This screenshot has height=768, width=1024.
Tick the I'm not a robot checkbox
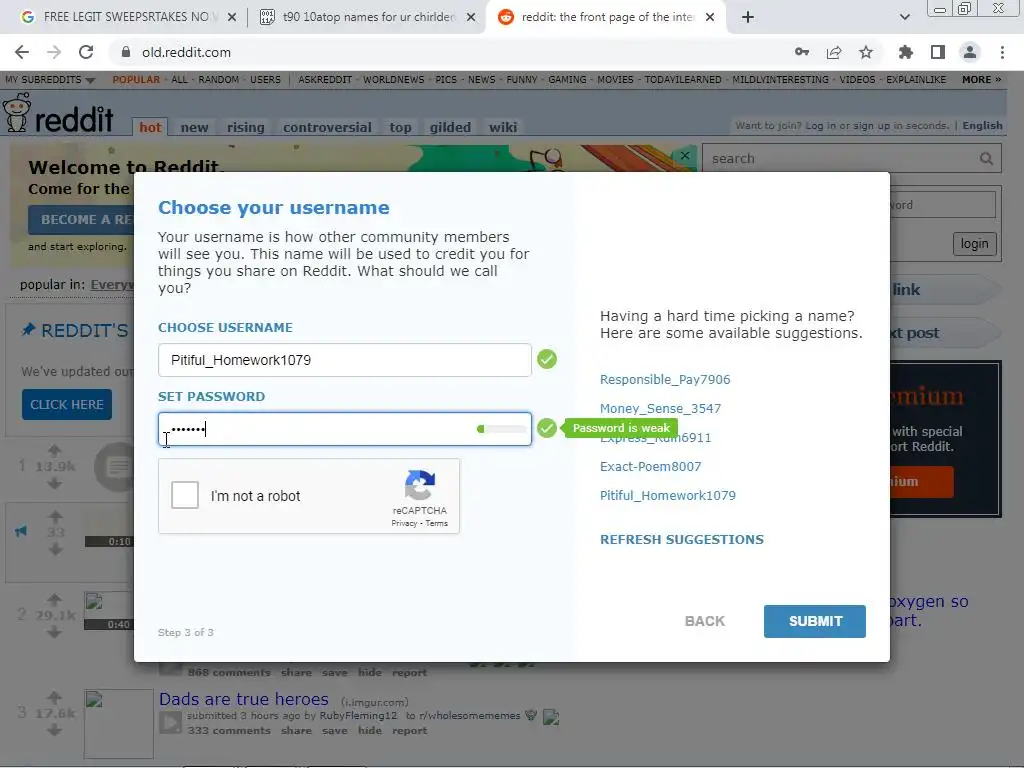(x=185, y=495)
